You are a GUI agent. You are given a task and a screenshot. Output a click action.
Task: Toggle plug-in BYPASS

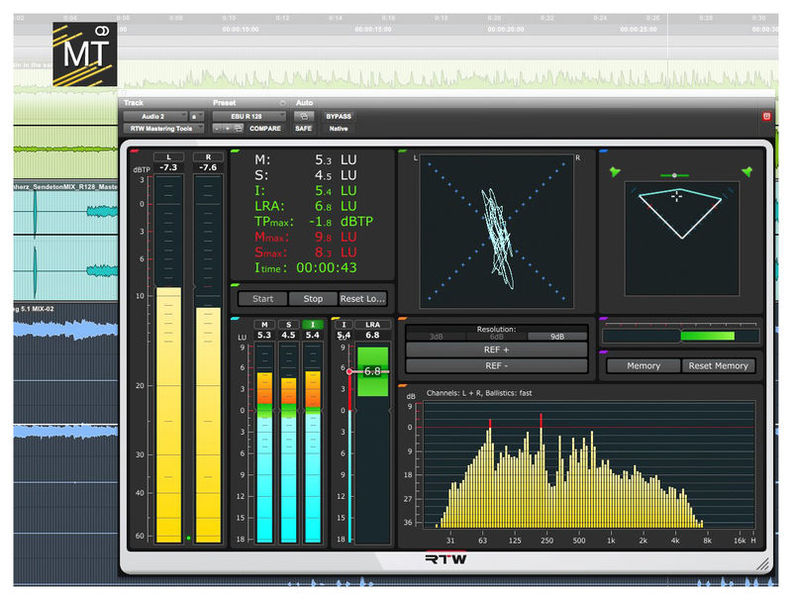[338, 116]
